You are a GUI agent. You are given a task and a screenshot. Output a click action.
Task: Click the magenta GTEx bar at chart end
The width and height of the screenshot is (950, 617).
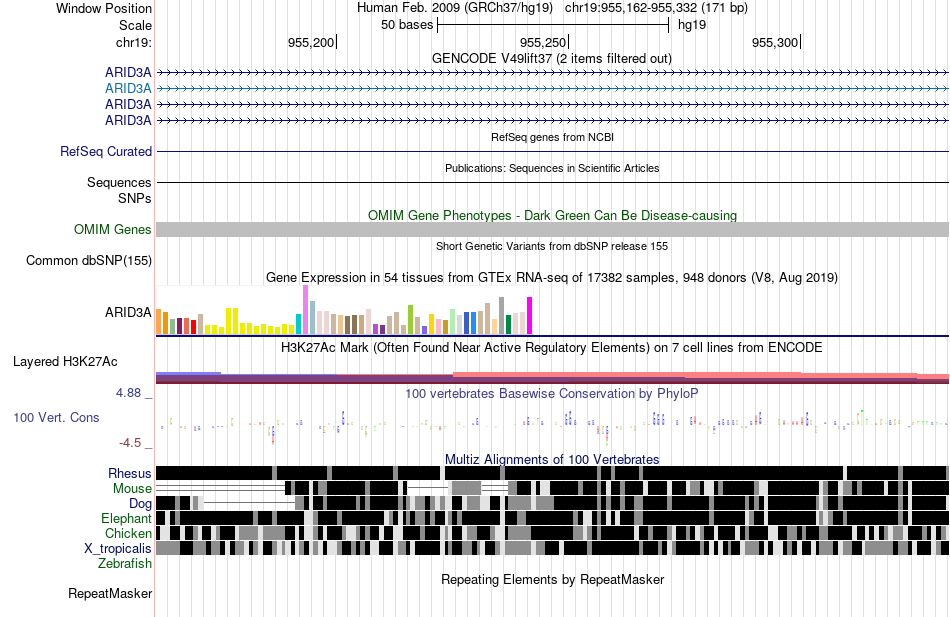click(x=530, y=316)
